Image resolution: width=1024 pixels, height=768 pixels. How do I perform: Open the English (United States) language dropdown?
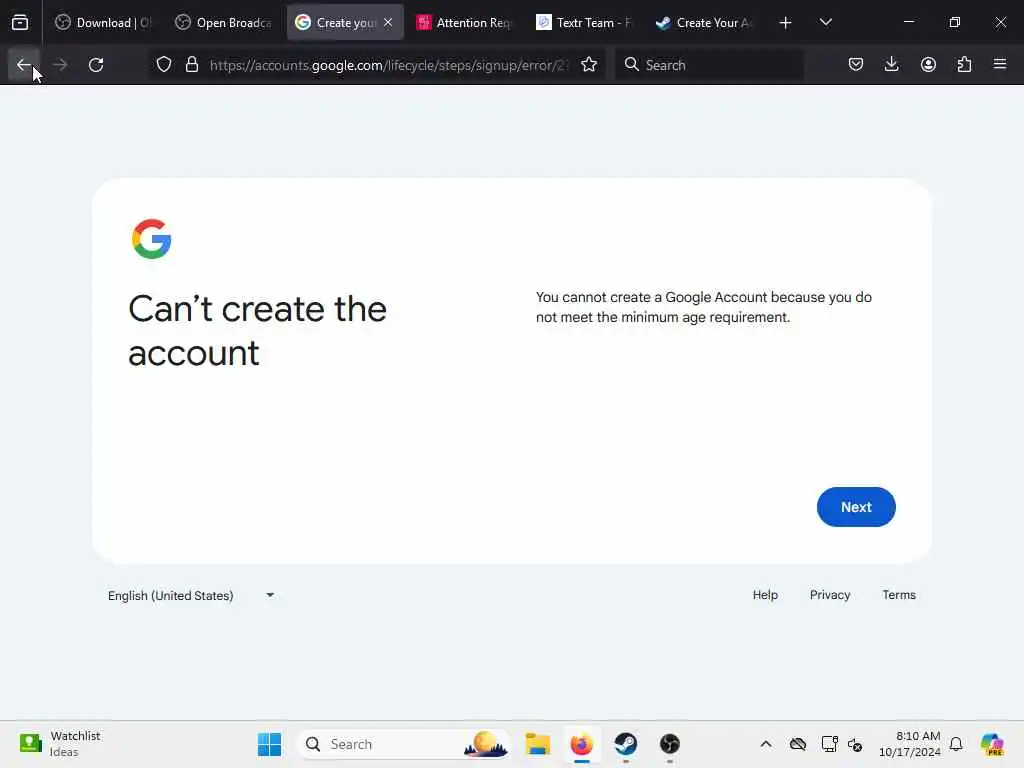(191, 596)
